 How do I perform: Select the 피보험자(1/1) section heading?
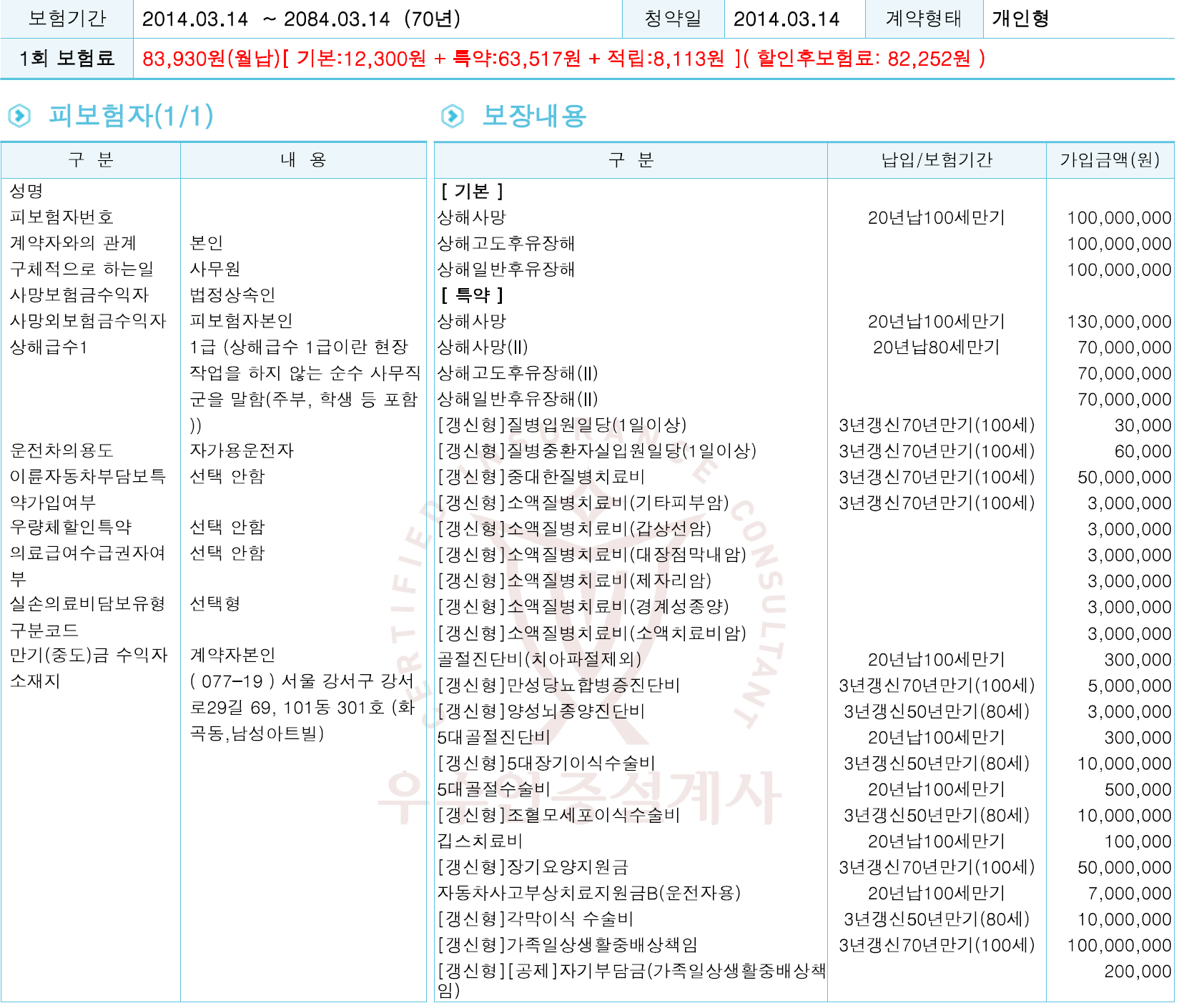(x=131, y=116)
